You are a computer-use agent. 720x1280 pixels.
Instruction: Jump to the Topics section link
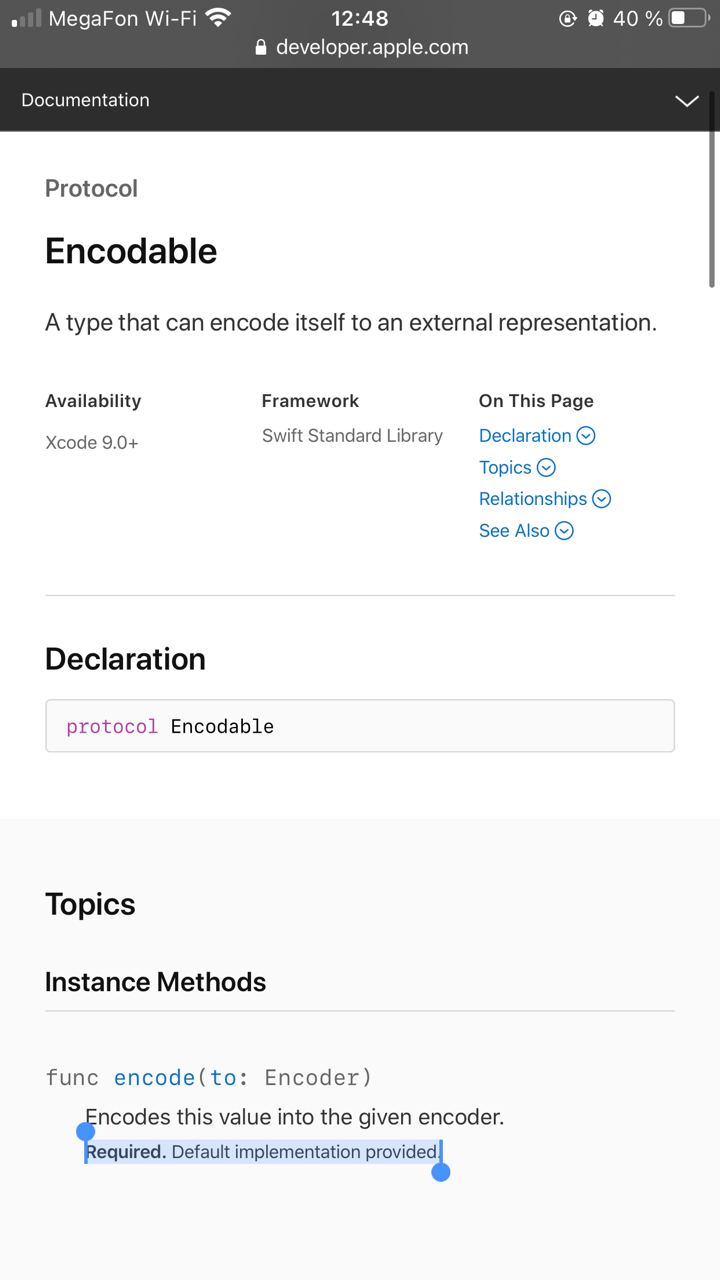[505, 467]
